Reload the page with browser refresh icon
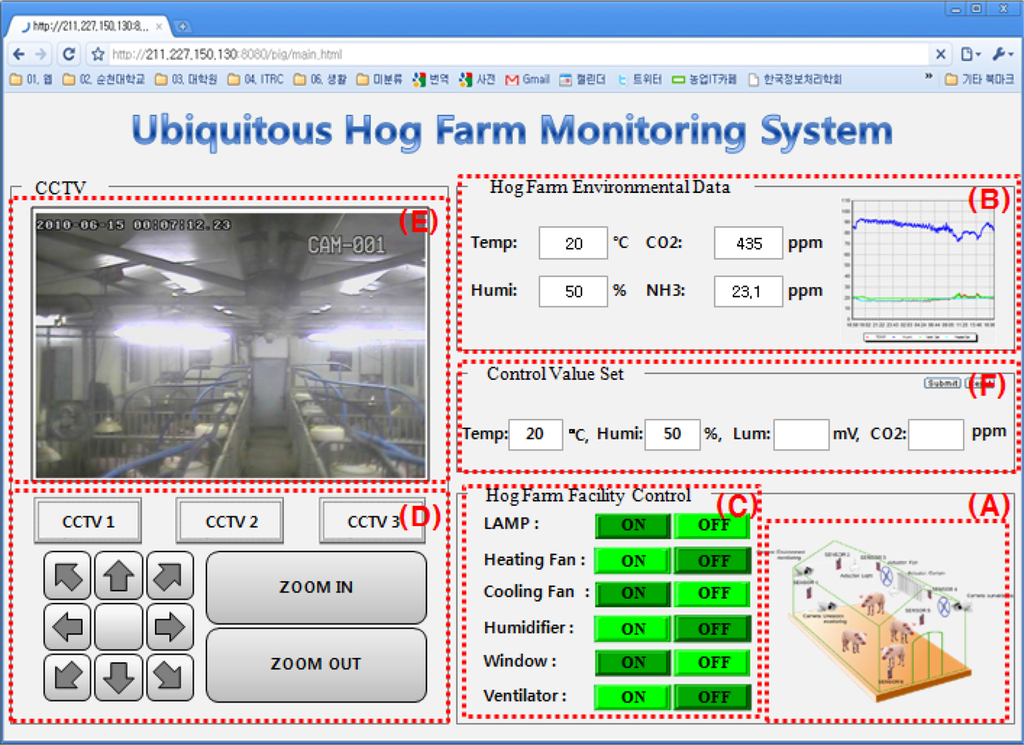This screenshot has height=745, width=1024. click(x=68, y=54)
